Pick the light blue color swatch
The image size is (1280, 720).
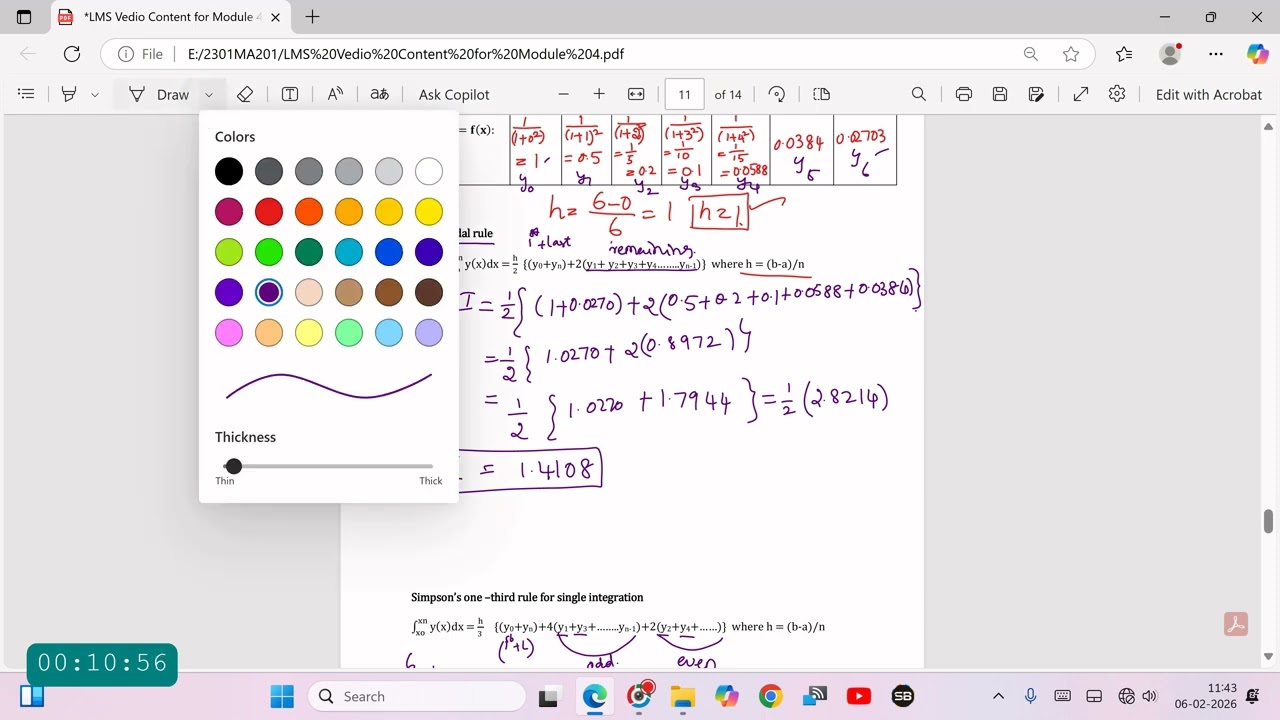(x=389, y=332)
